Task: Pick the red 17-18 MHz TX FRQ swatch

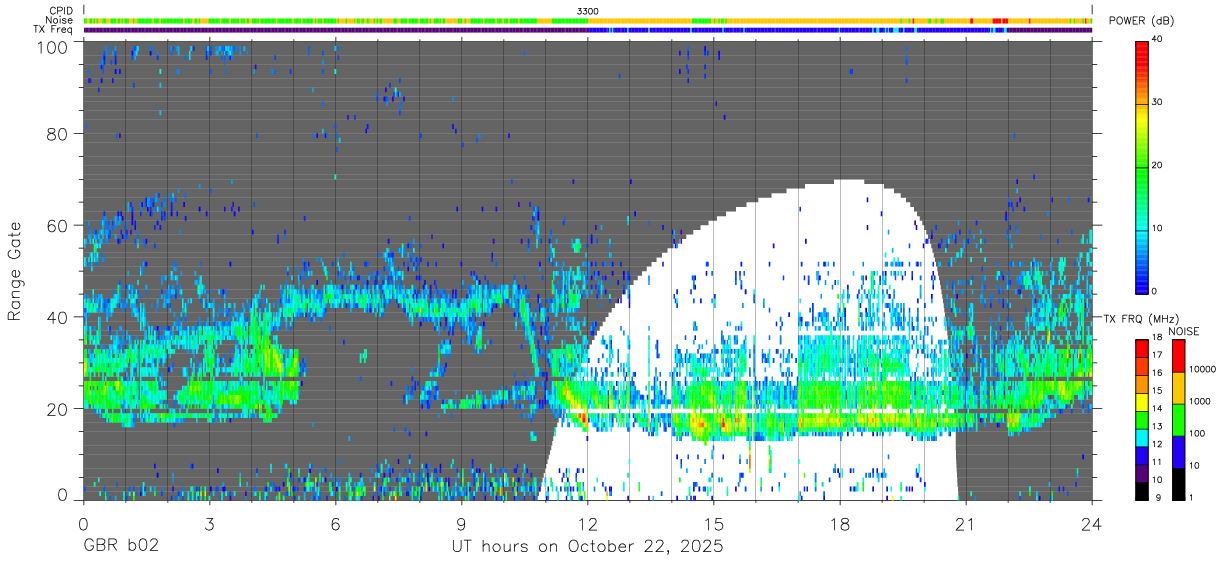Action: (x=1141, y=347)
